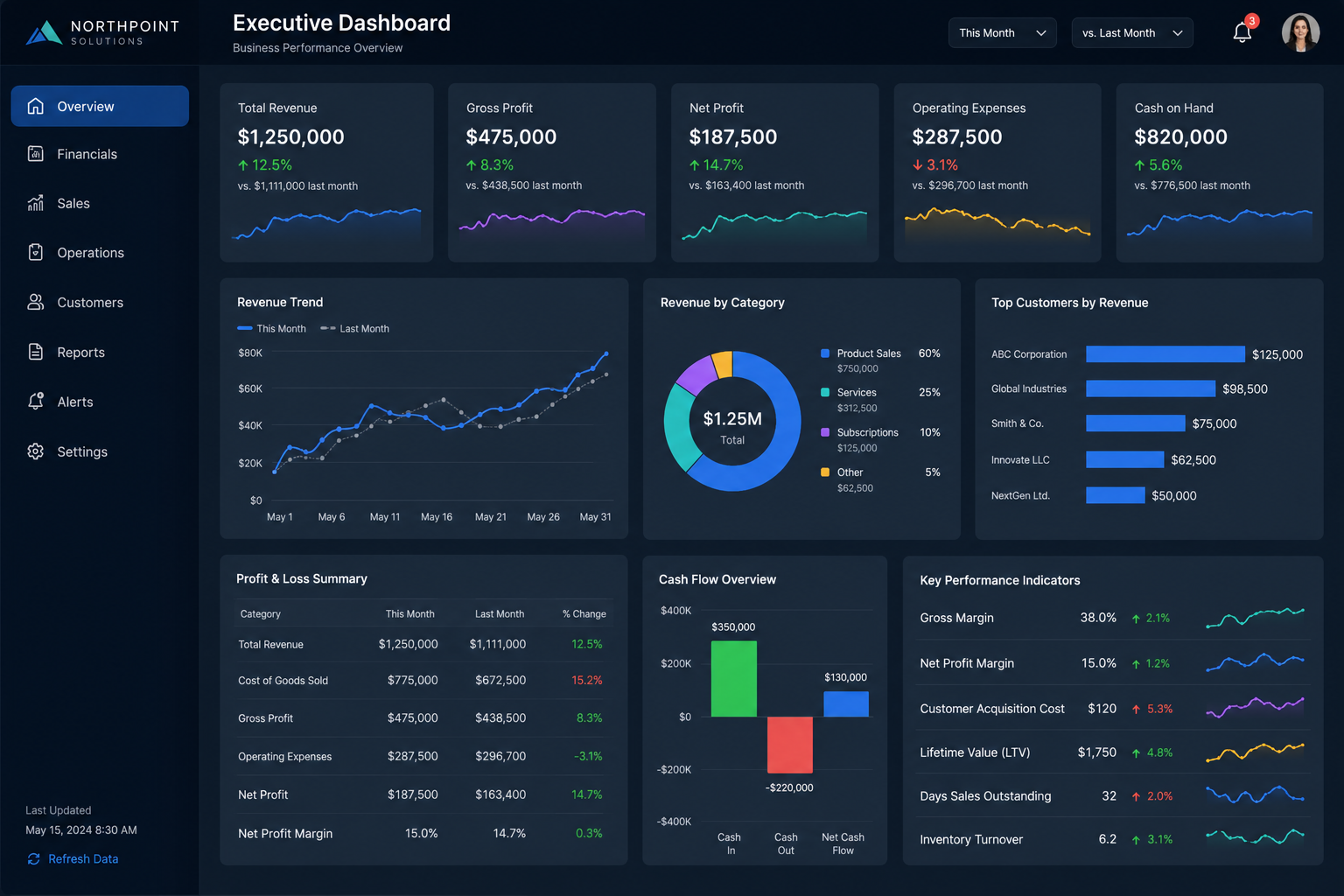Click the Financials icon in sidebar

(x=36, y=154)
